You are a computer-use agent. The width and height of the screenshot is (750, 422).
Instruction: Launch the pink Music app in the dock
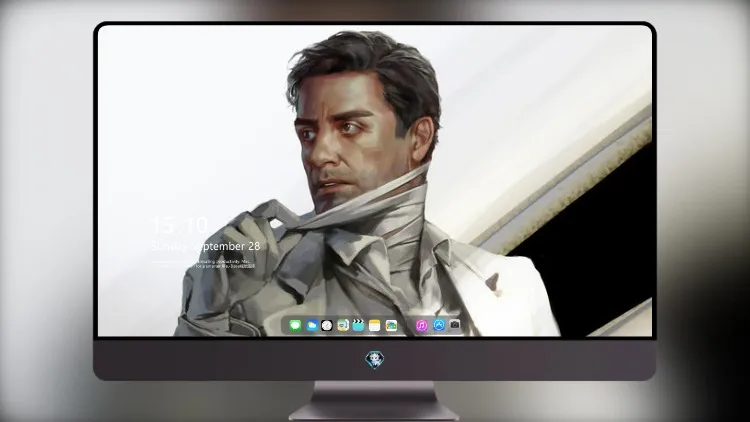point(421,326)
